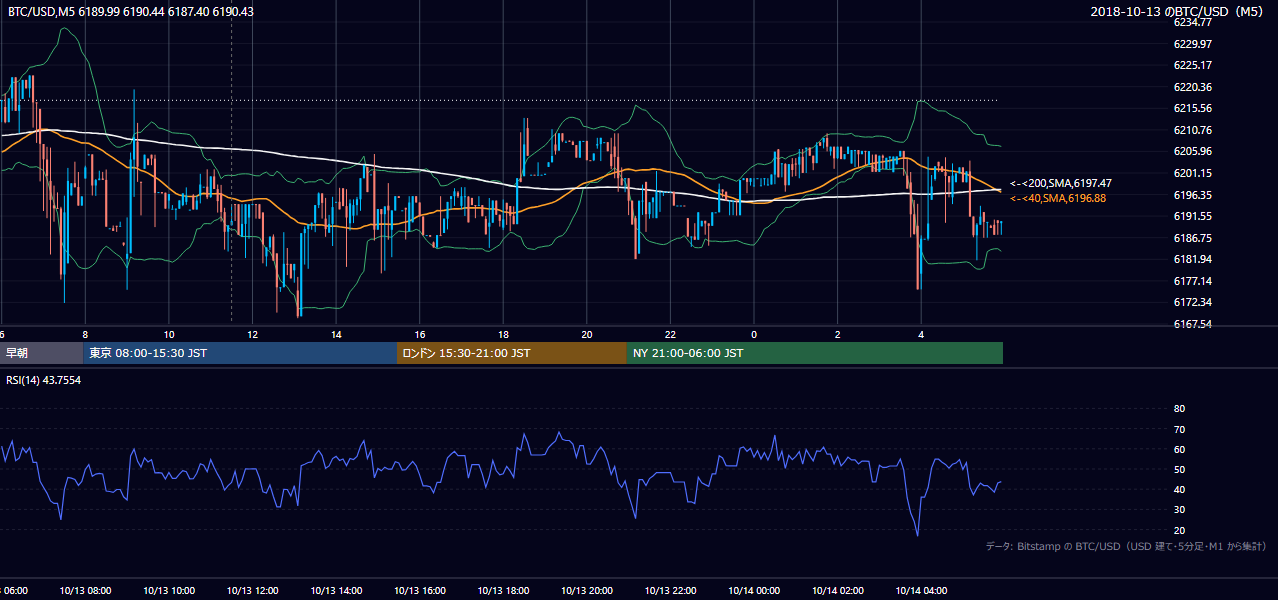Click the 10/14 00:00 date axis label

pos(755,591)
